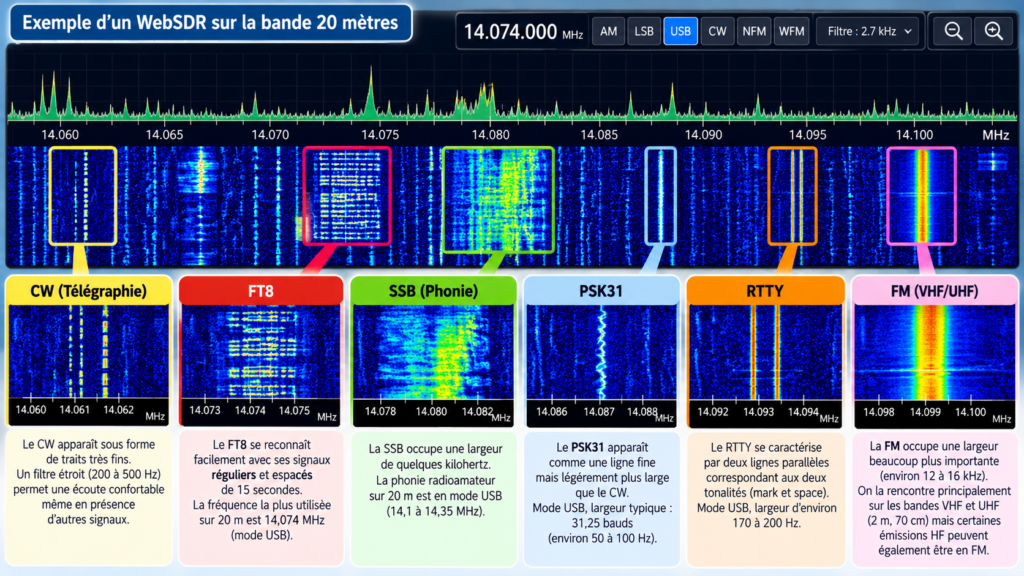Click the red-boxed FT8 signal in waterfall
Viewport: 1024px width, 576px height.
pyautogui.click(x=347, y=196)
